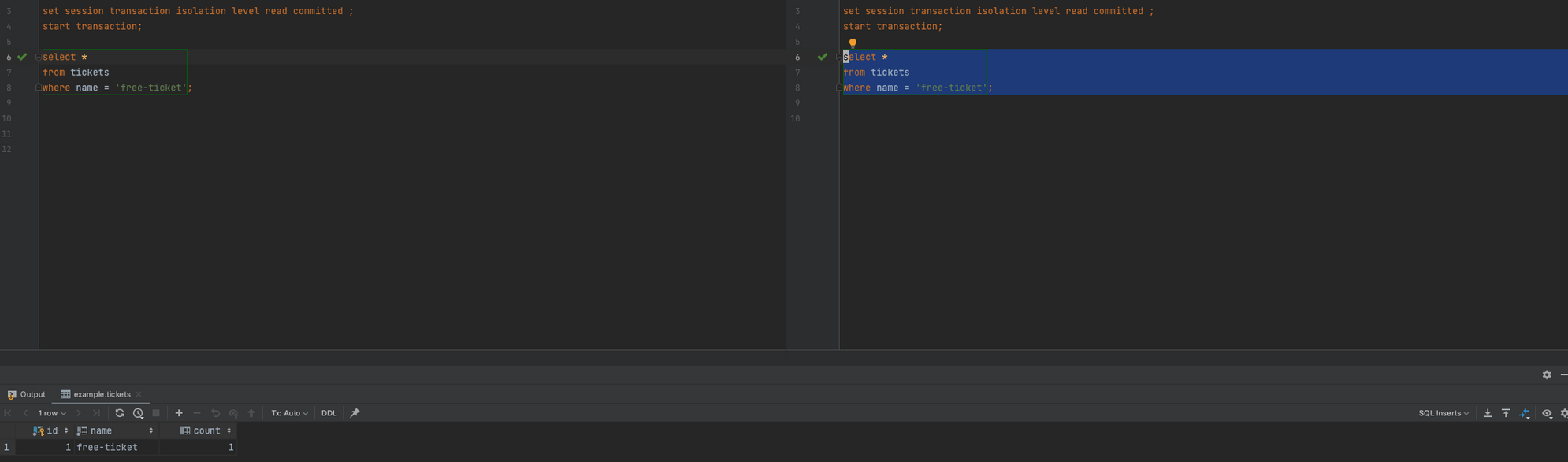Switch to the Output tab
Image resolution: width=1568 pixels, height=462 pixels.
coord(26,394)
